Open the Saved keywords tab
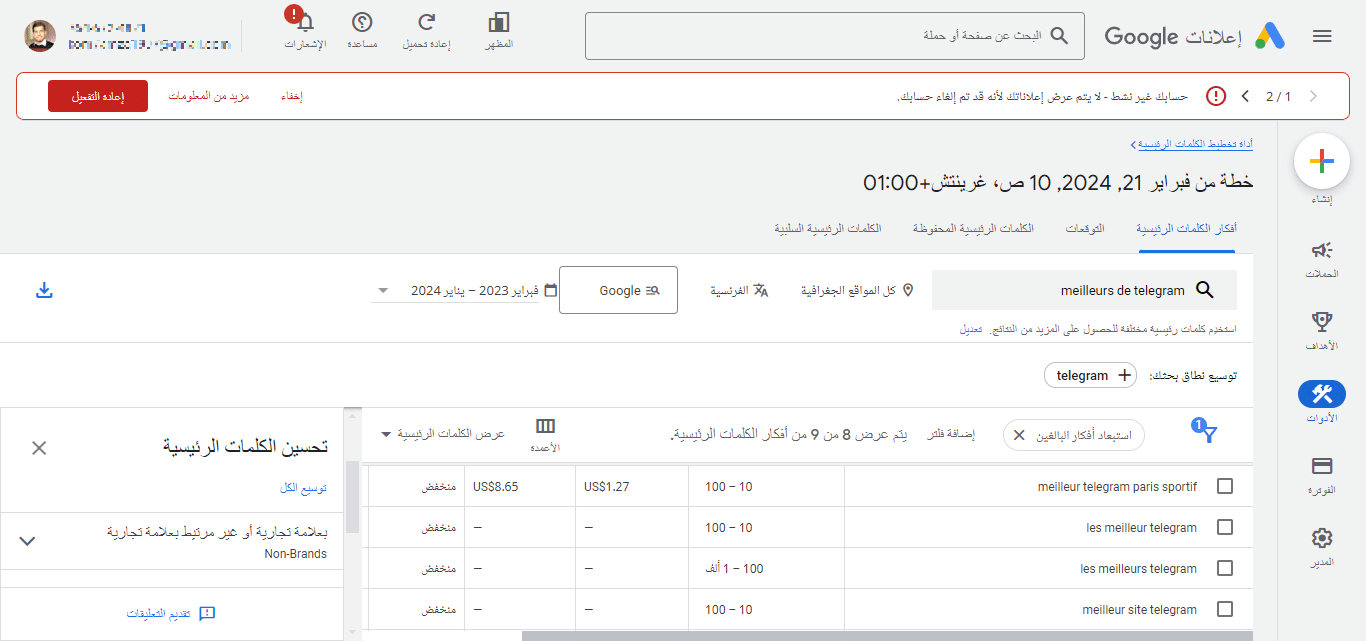The width and height of the screenshot is (1366, 641). tap(972, 229)
